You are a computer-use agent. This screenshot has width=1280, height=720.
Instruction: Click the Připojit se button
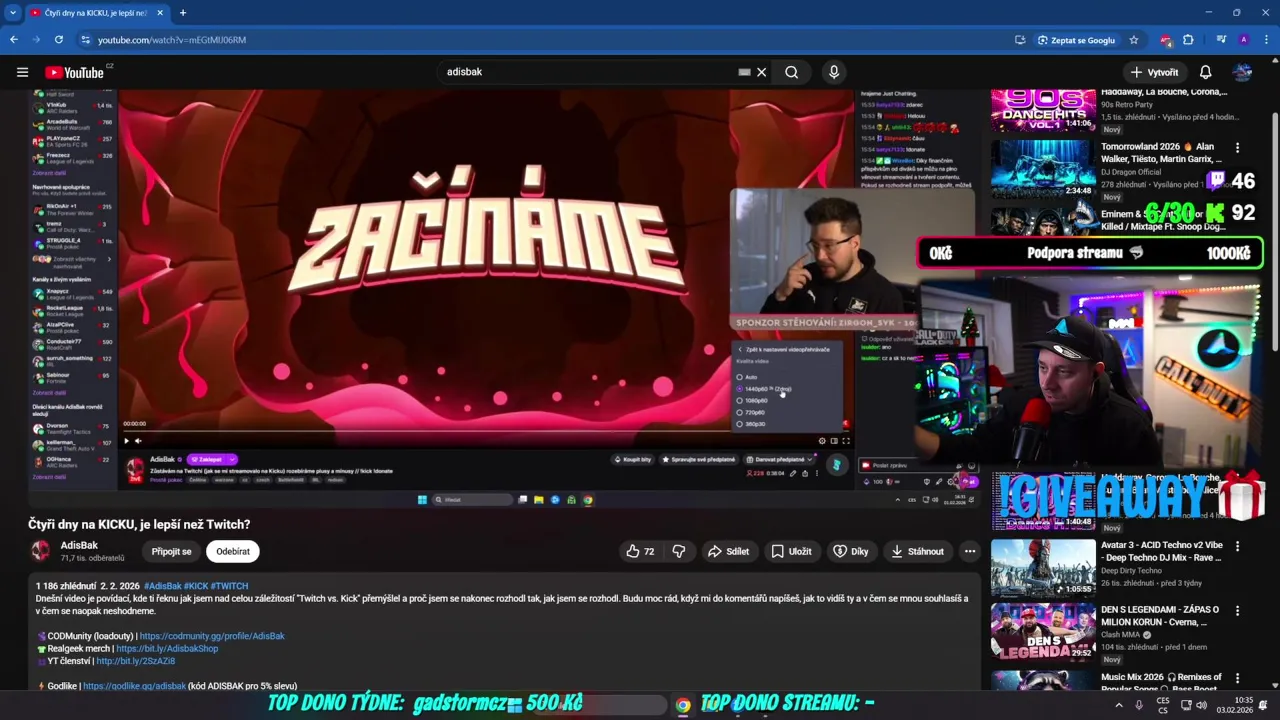click(x=171, y=551)
